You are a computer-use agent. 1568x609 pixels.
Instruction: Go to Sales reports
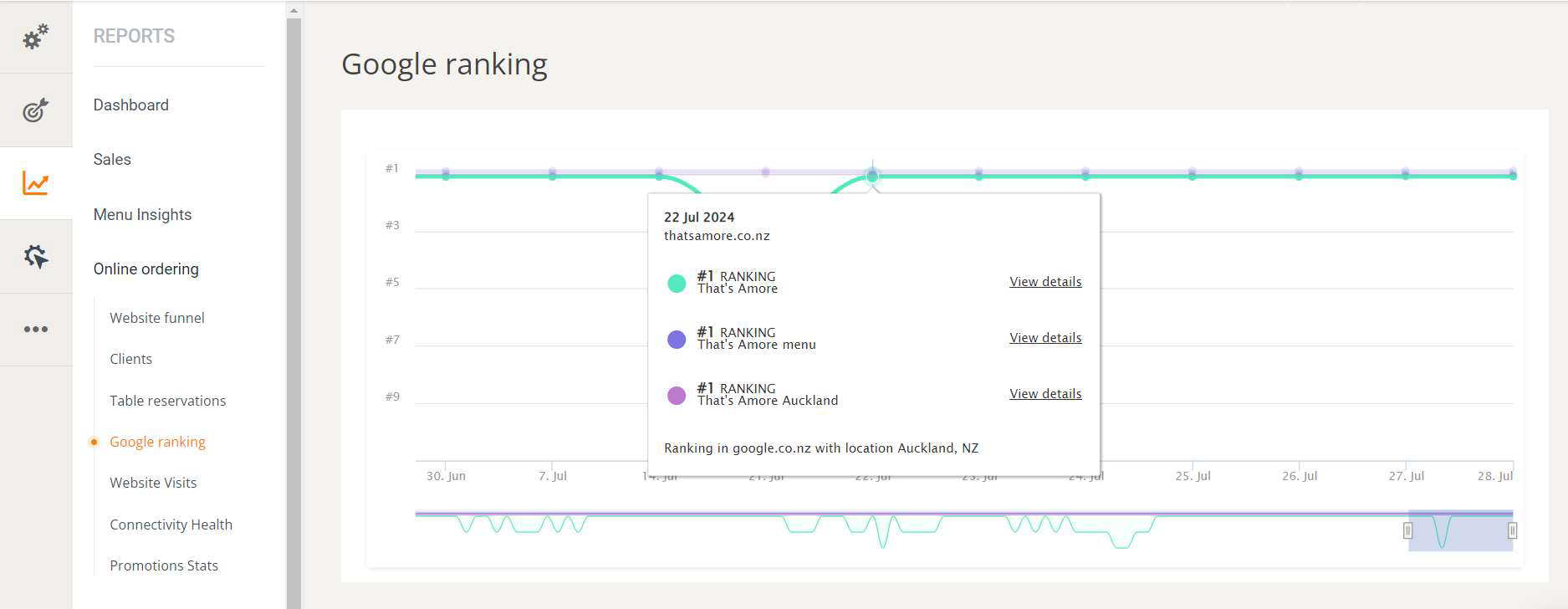pyautogui.click(x=112, y=159)
